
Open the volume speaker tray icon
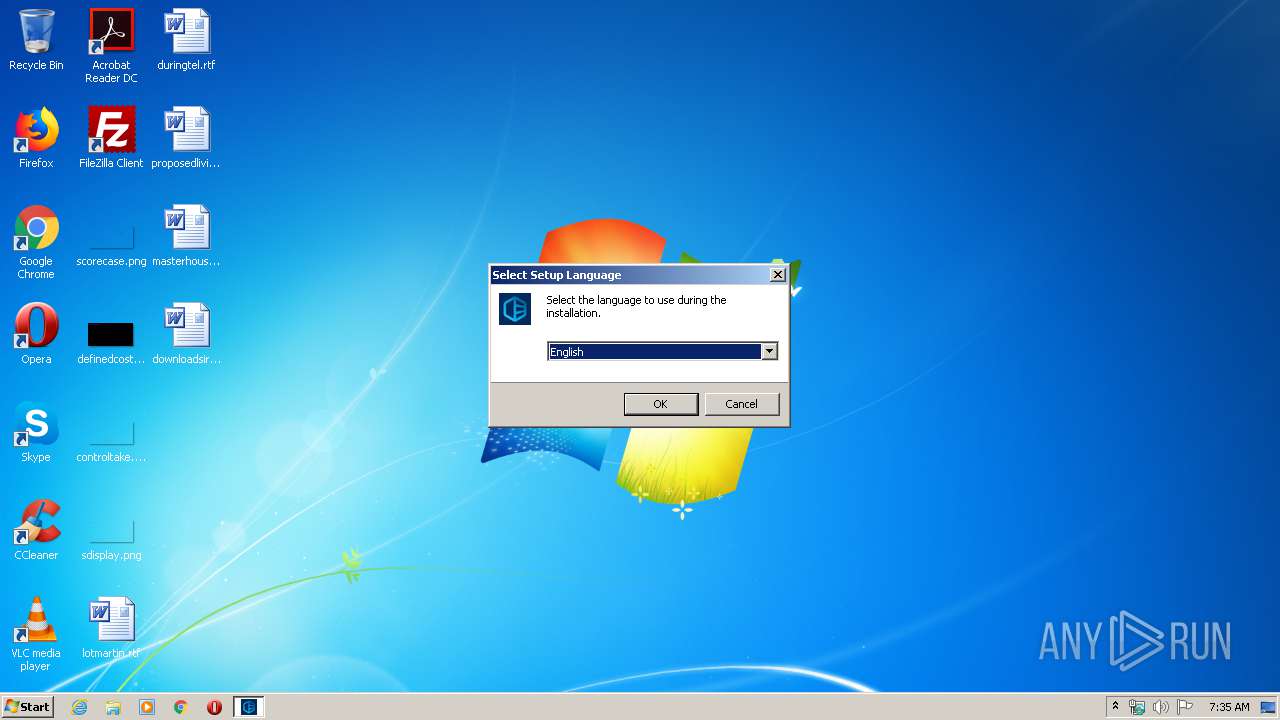click(x=1160, y=707)
